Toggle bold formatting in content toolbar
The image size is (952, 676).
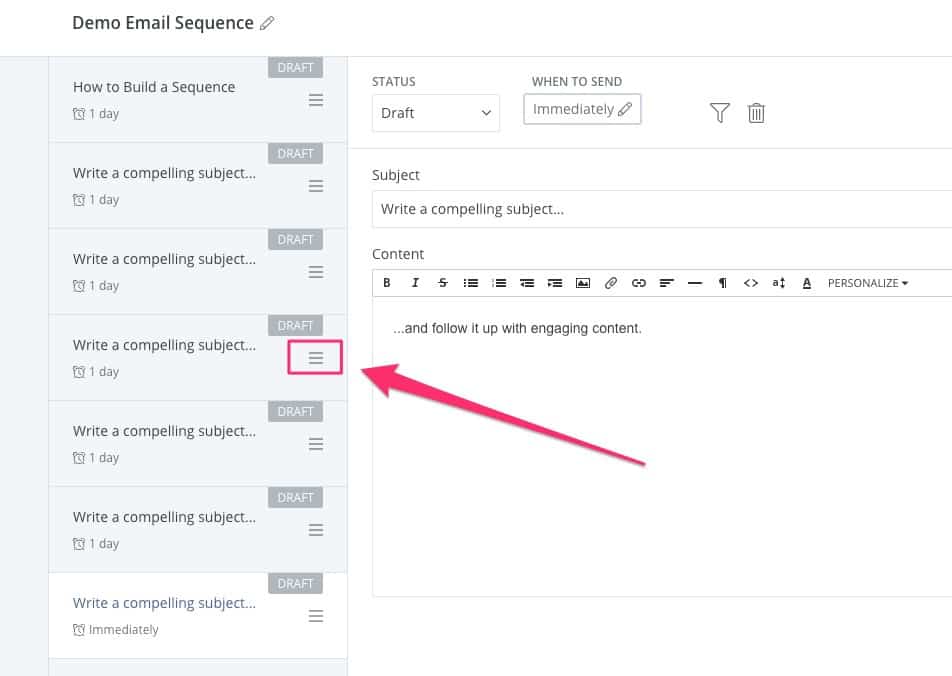click(387, 283)
